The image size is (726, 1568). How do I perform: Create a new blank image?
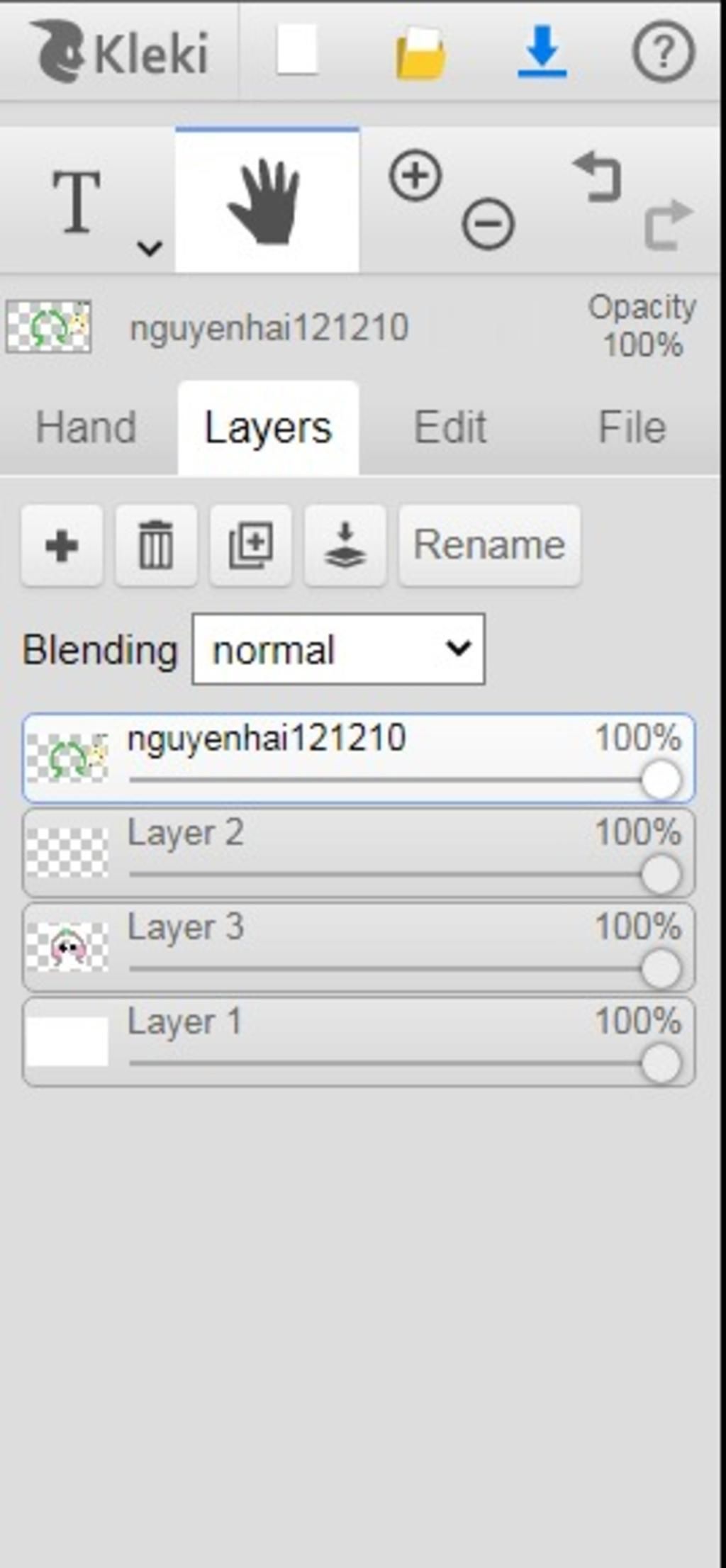point(296,51)
